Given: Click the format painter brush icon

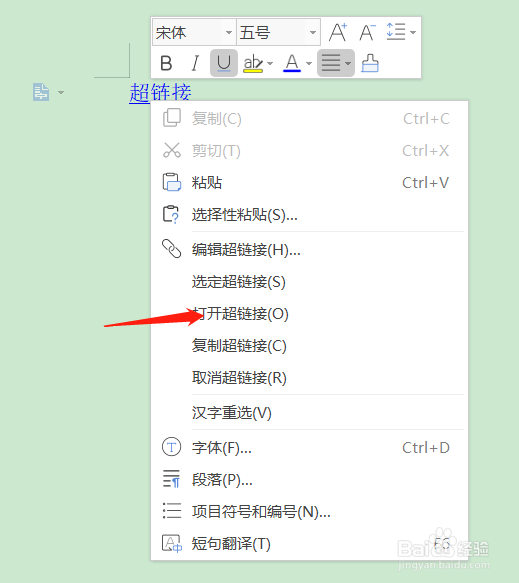Looking at the screenshot, I should [370, 63].
